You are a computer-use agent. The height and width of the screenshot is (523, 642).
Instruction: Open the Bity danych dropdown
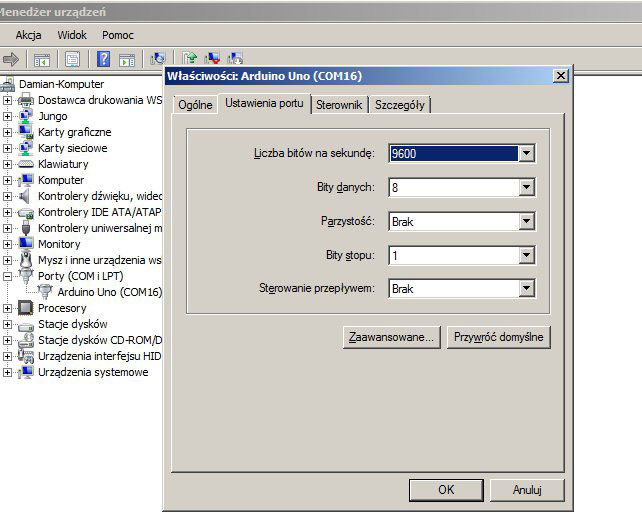click(526, 187)
